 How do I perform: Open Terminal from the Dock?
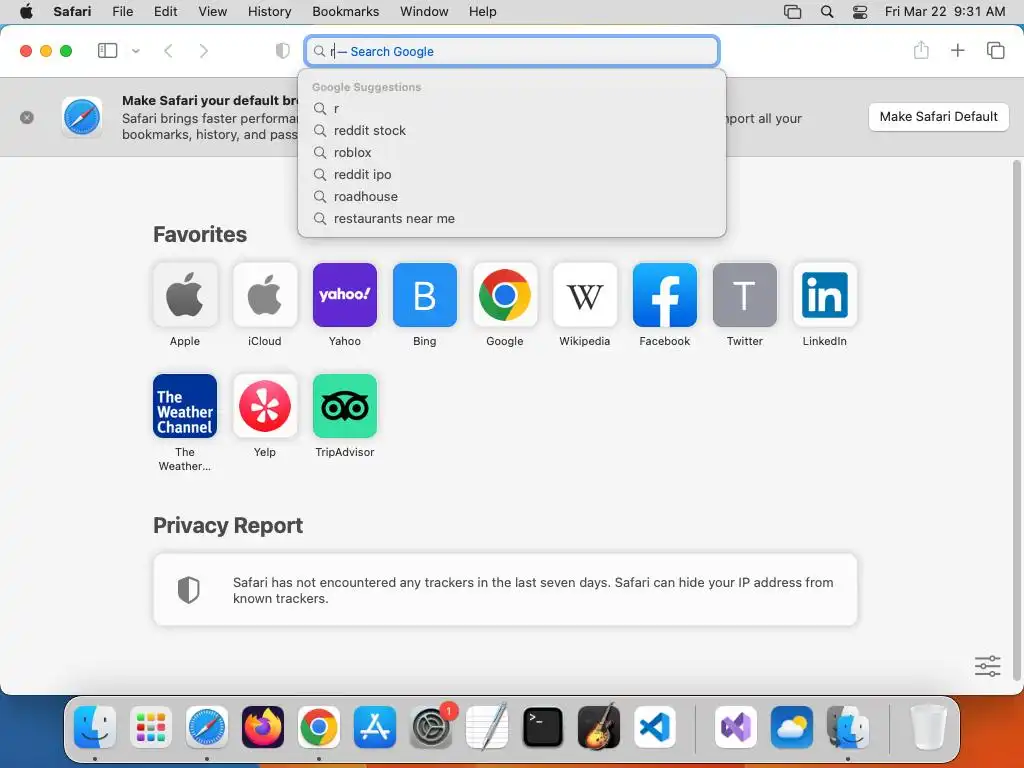tap(543, 727)
